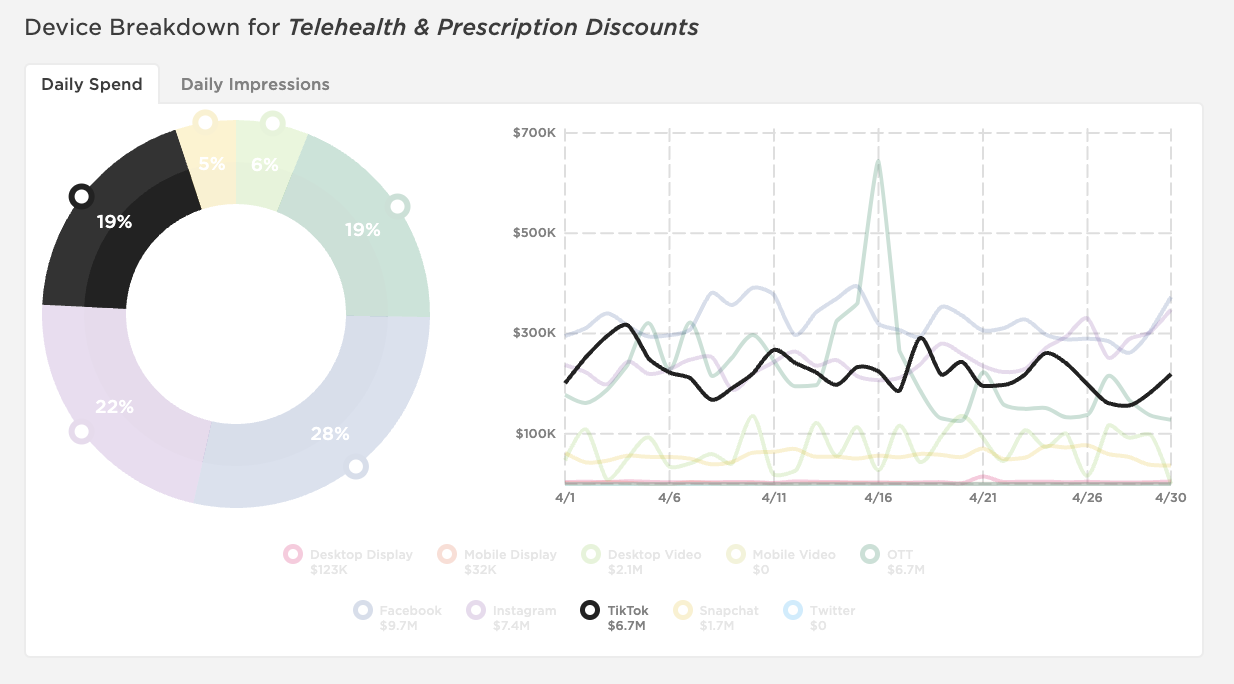Toggle the Snapchat legend marker
The width and height of the screenshot is (1234, 684).
(684, 611)
